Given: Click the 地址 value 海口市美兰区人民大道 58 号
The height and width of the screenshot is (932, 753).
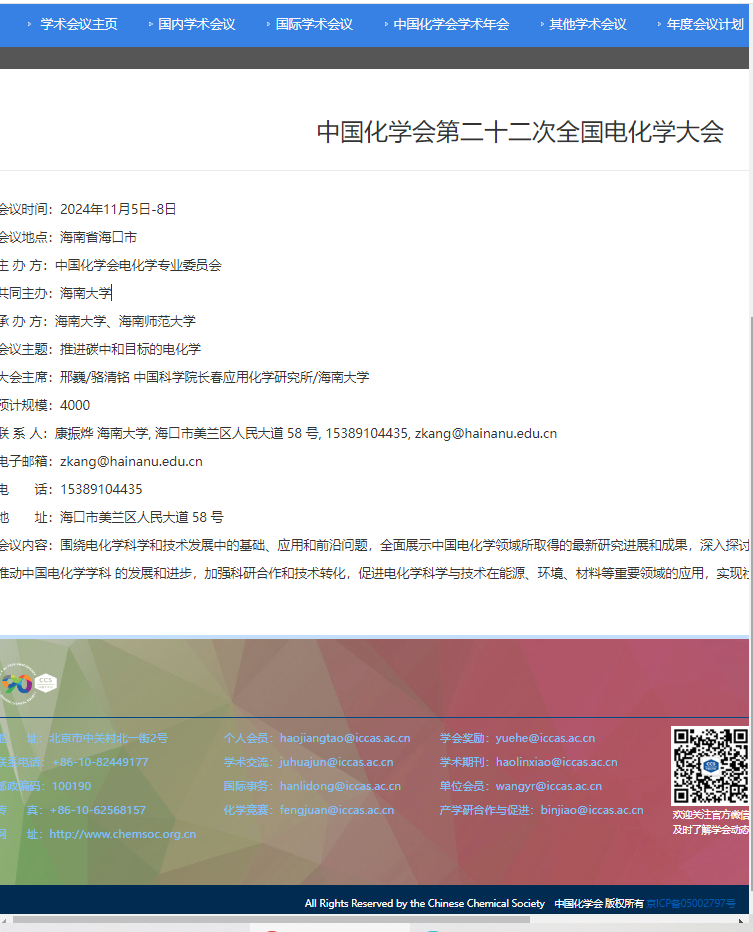Looking at the screenshot, I should 141,517.
